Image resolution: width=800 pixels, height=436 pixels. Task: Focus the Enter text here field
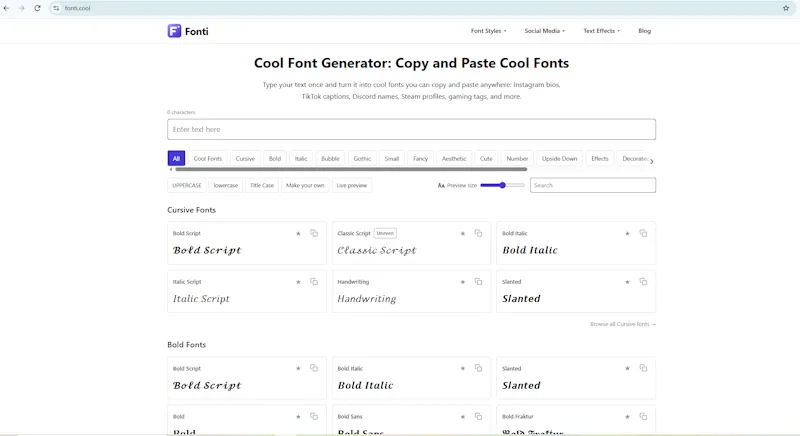coord(411,130)
